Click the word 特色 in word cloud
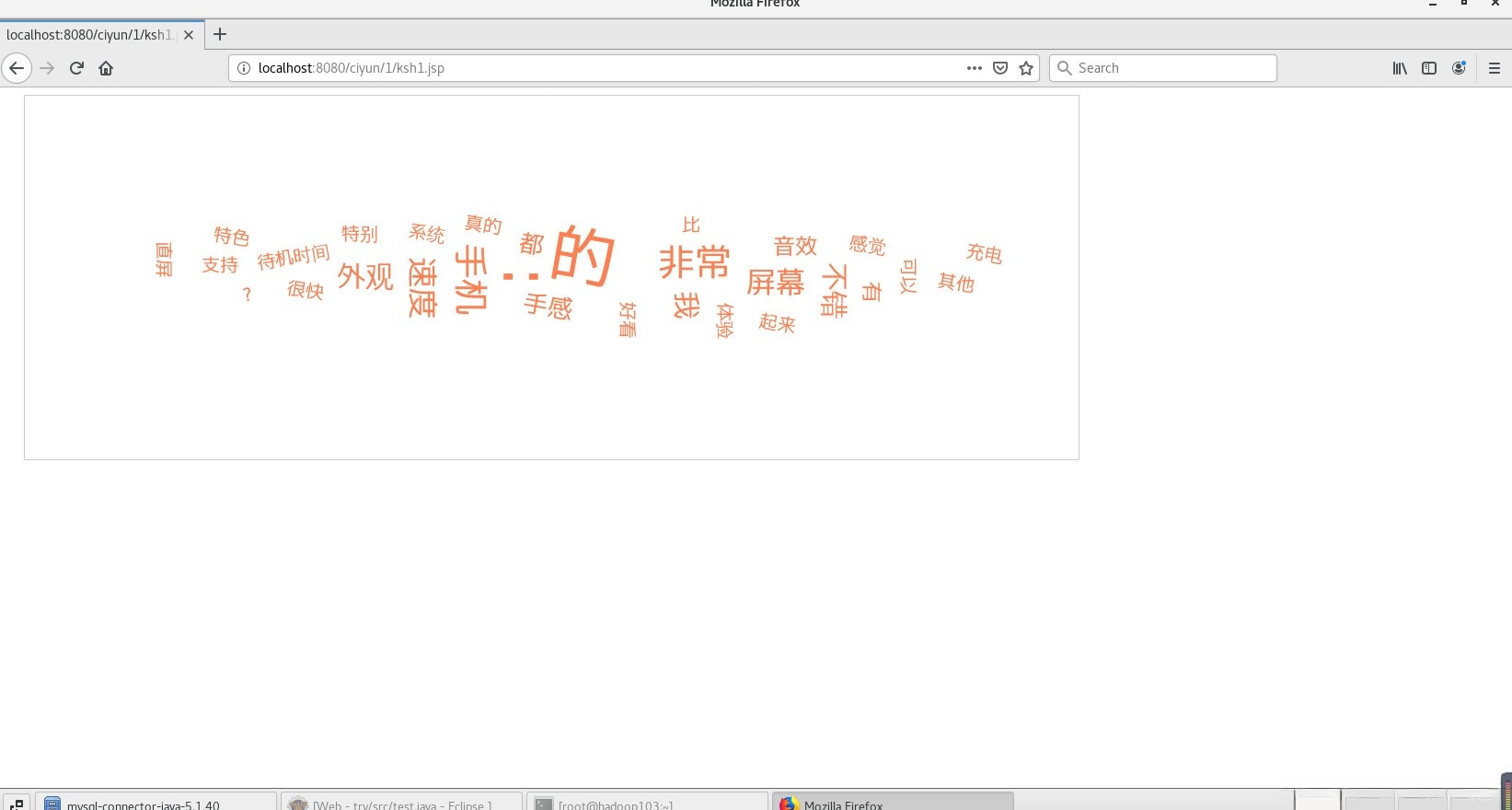Image resolution: width=1512 pixels, height=810 pixels. click(231, 236)
